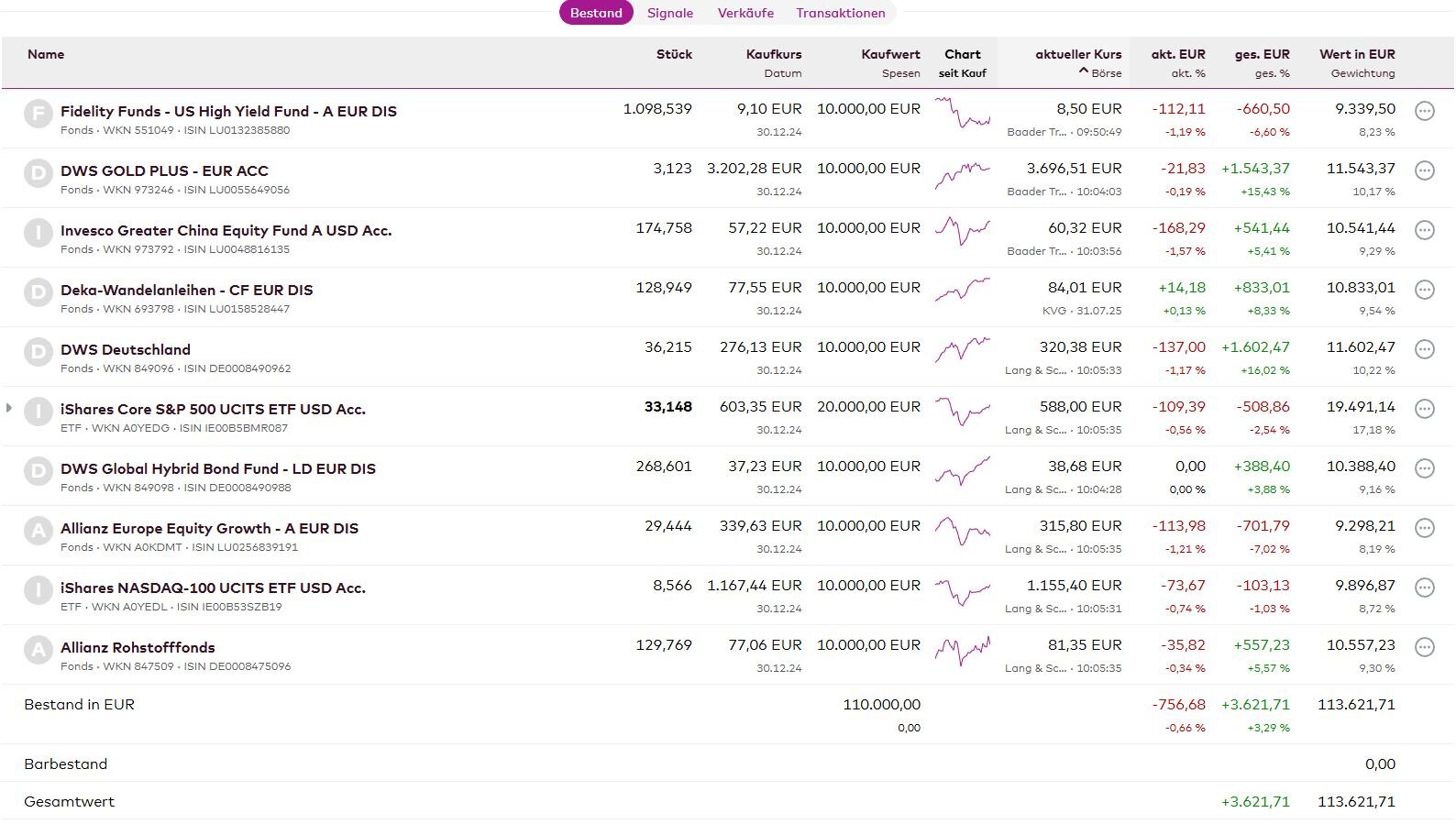This screenshot has height=824, width=1456.
Task: Select the active Bestand tab
Action: coord(596,13)
